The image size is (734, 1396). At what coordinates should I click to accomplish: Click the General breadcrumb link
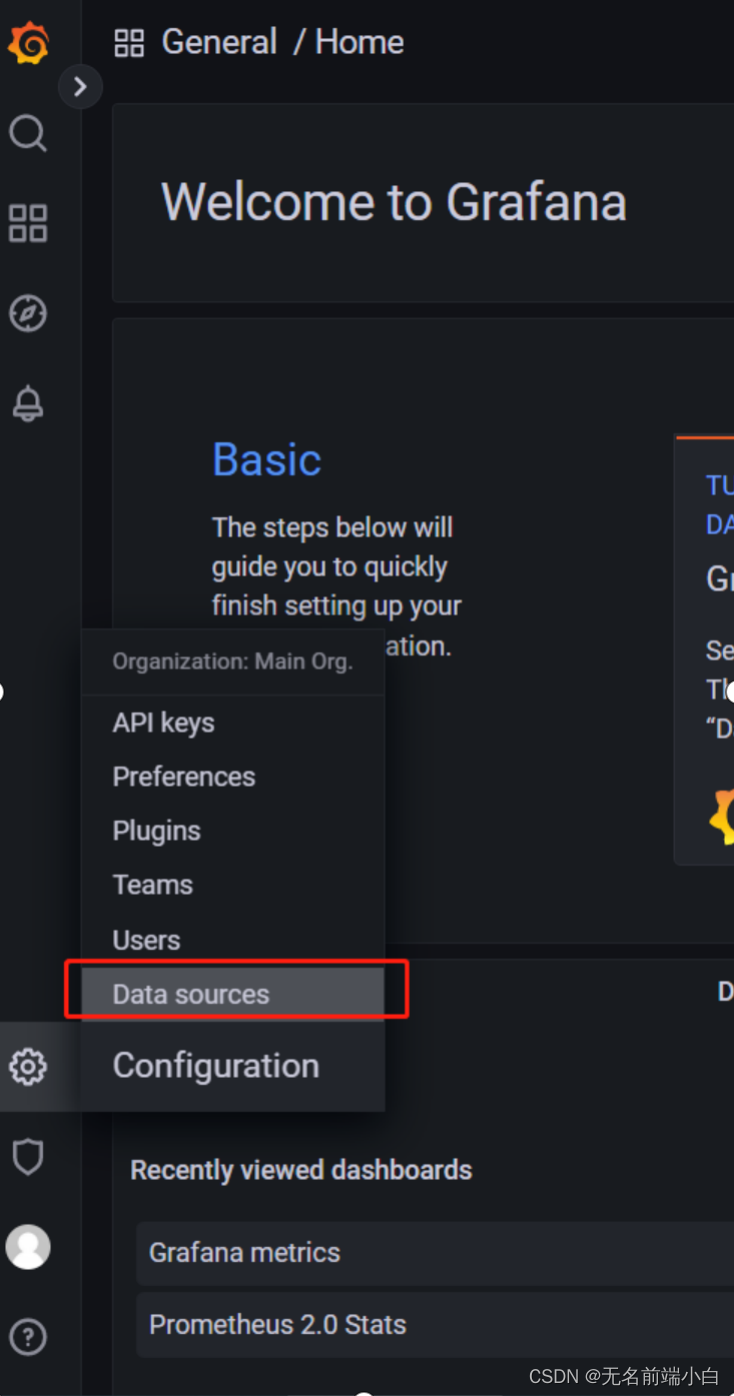pyautogui.click(x=219, y=42)
